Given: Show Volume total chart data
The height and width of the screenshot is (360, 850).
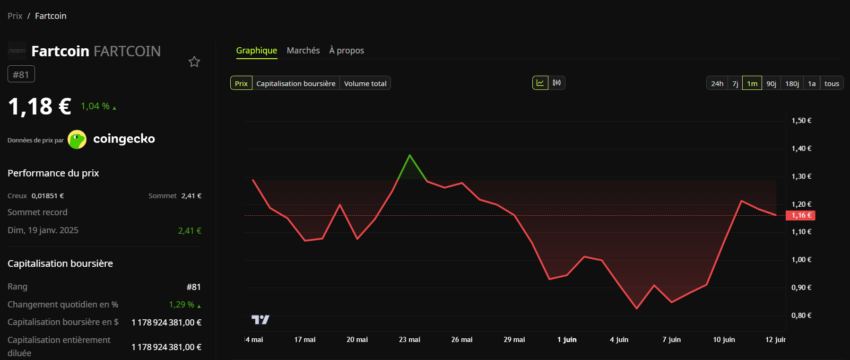Looking at the screenshot, I should (365, 83).
